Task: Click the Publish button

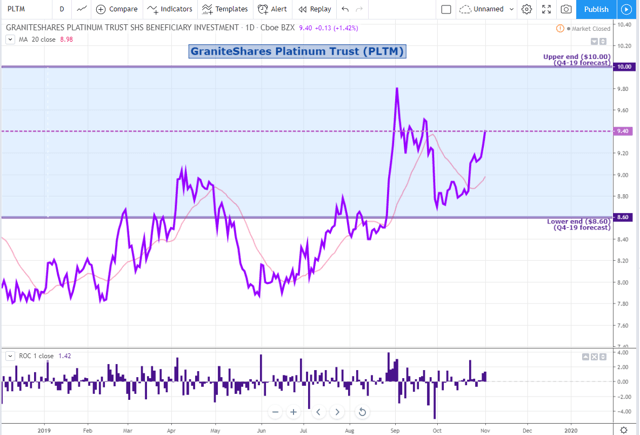Action: click(x=596, y=9)
